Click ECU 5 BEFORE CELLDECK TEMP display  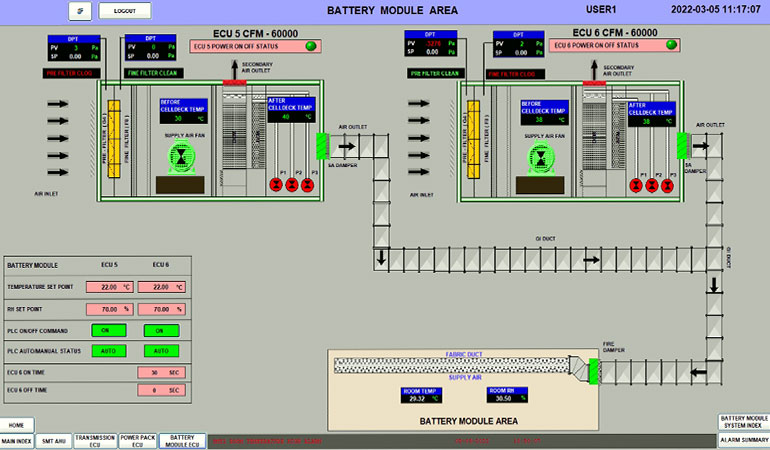[184, 111]
